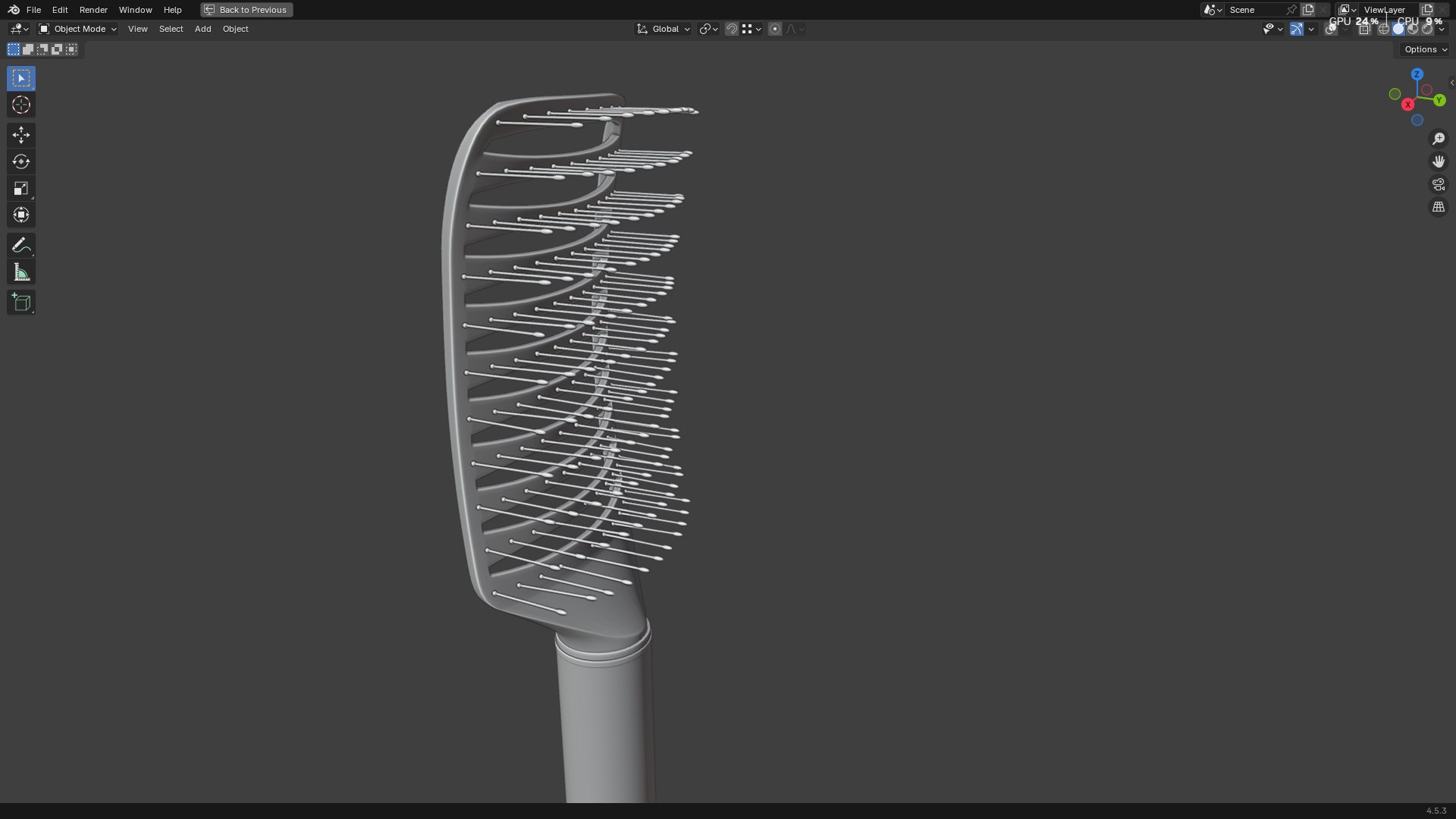Select the Select Box tool
The image size is (1456, 819).
(21, 78)
